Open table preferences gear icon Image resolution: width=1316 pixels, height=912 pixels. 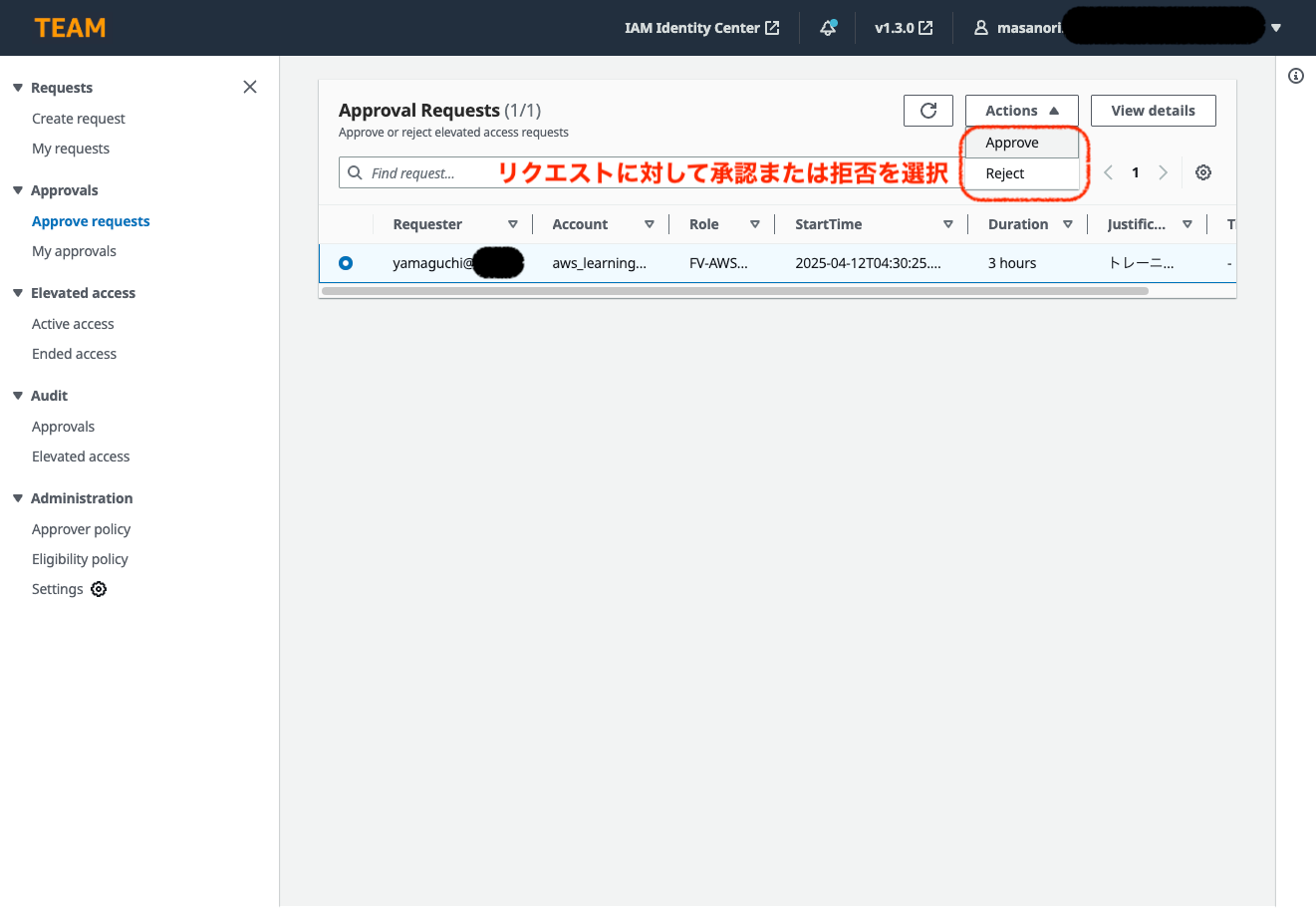[1203, 172]
